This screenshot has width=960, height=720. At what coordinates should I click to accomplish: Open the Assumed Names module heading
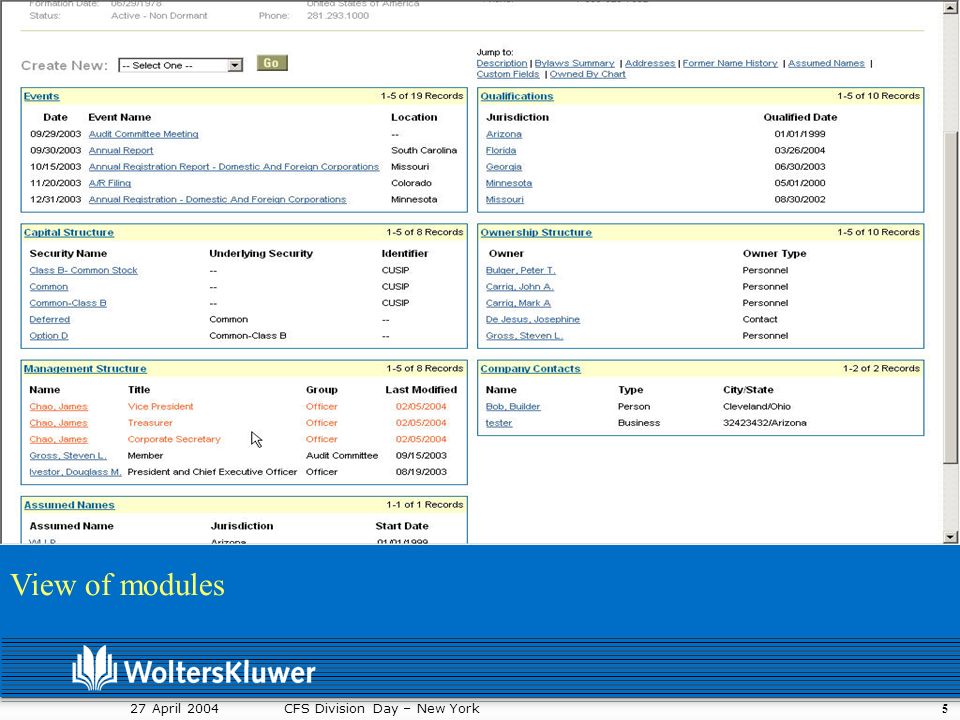pyautogui.click(x=69, y=505)
